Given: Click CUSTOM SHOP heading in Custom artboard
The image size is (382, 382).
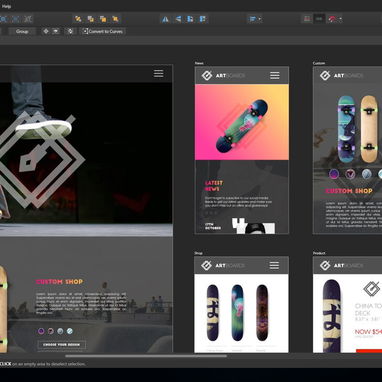Looking at the screenshot, I should [x=349, y=191].
